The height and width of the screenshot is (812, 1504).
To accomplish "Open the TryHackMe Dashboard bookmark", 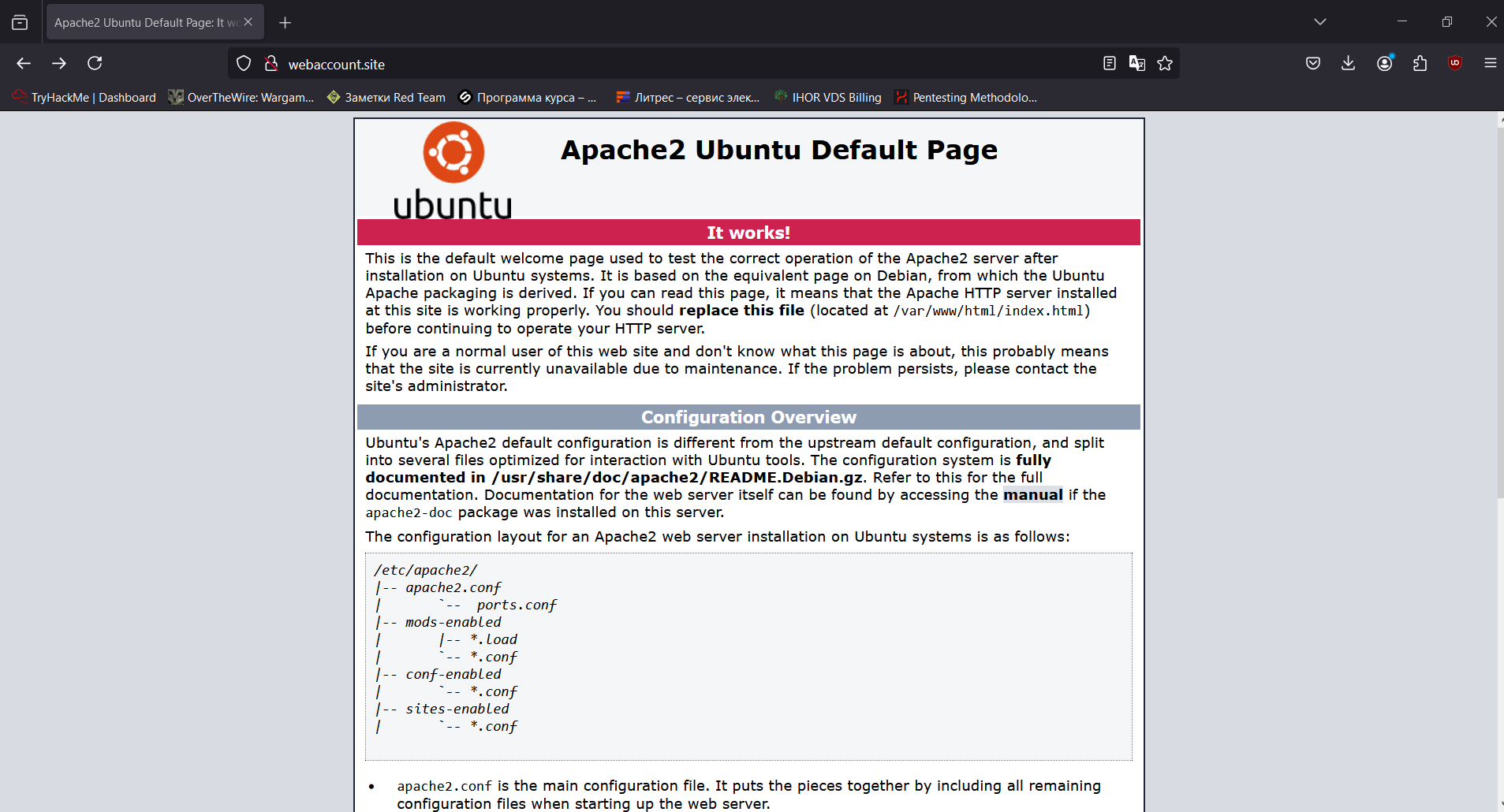I will [85, 98].
